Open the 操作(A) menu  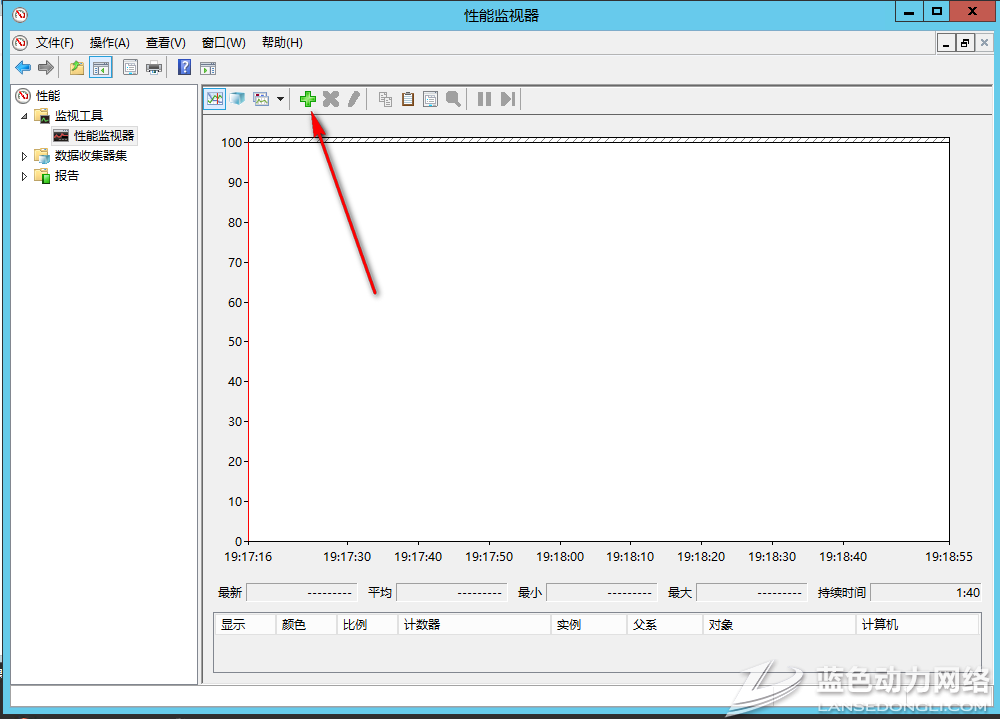point(109,43)
